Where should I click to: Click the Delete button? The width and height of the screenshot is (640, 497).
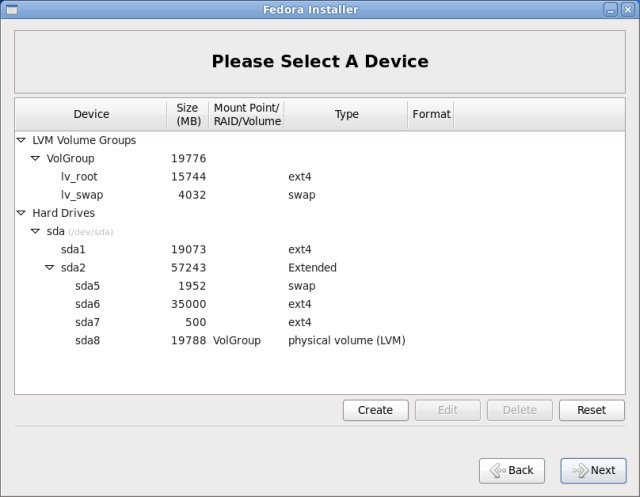point(520,410)
